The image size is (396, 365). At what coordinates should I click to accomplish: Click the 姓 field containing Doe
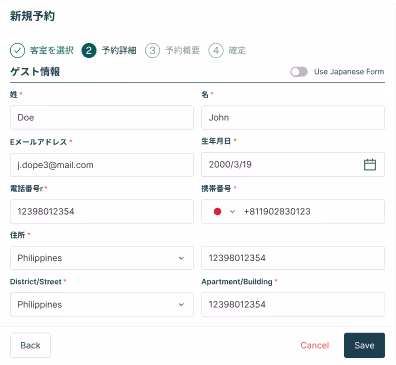102,118
